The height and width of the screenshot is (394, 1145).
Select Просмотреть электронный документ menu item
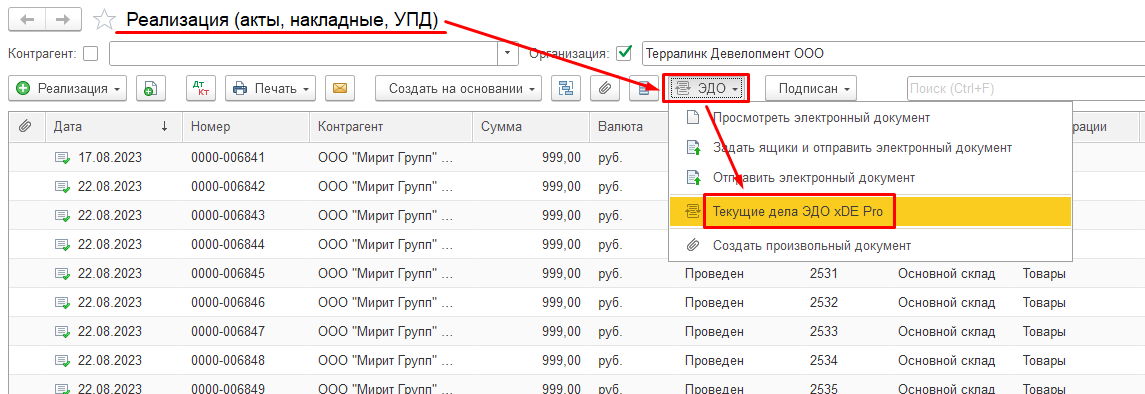[870, 117]
